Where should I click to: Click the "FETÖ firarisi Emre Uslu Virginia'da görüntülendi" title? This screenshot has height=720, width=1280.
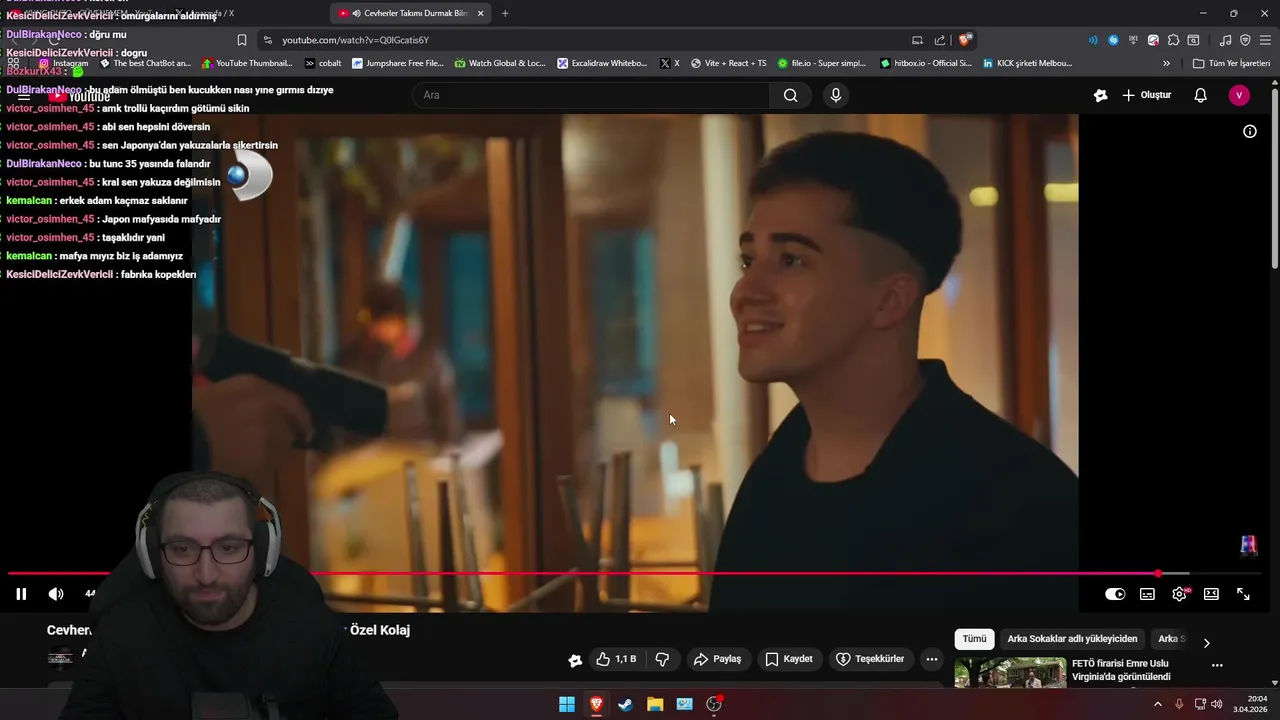(1121, 670)
